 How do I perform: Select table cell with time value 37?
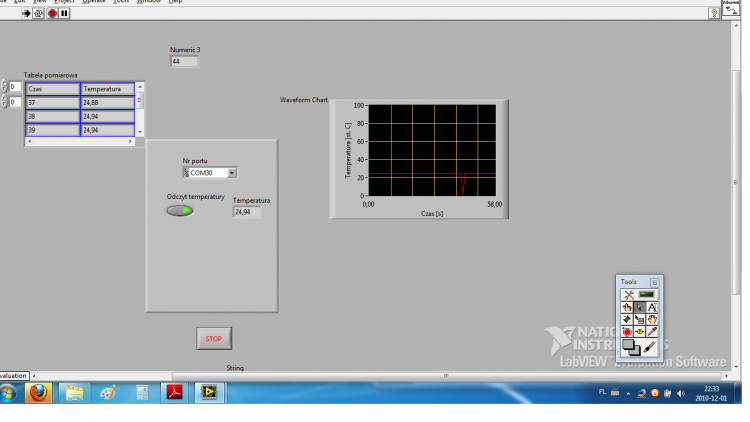[53, 103]
